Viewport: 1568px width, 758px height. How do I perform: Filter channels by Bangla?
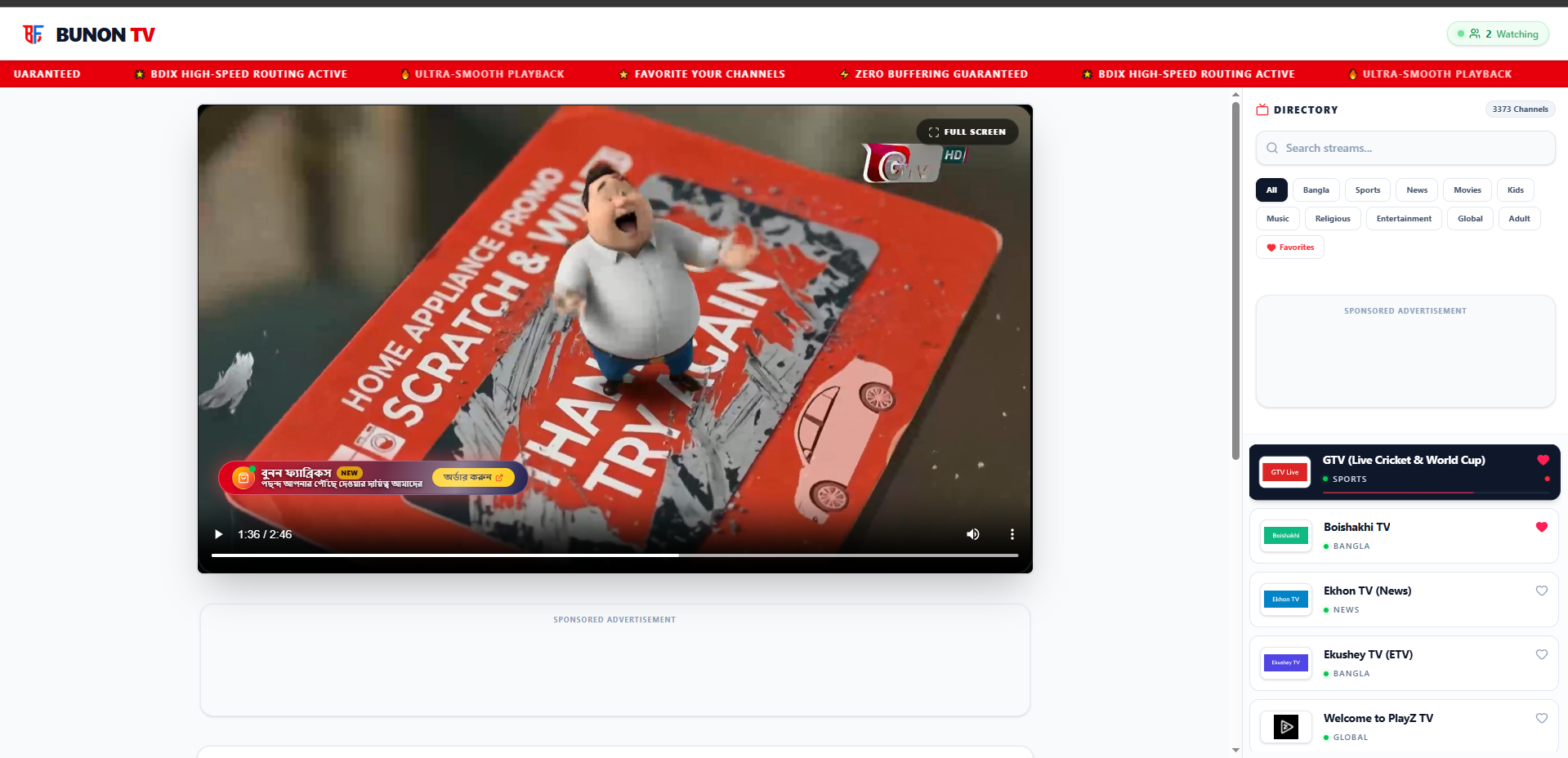click(x=1316, y=189)
